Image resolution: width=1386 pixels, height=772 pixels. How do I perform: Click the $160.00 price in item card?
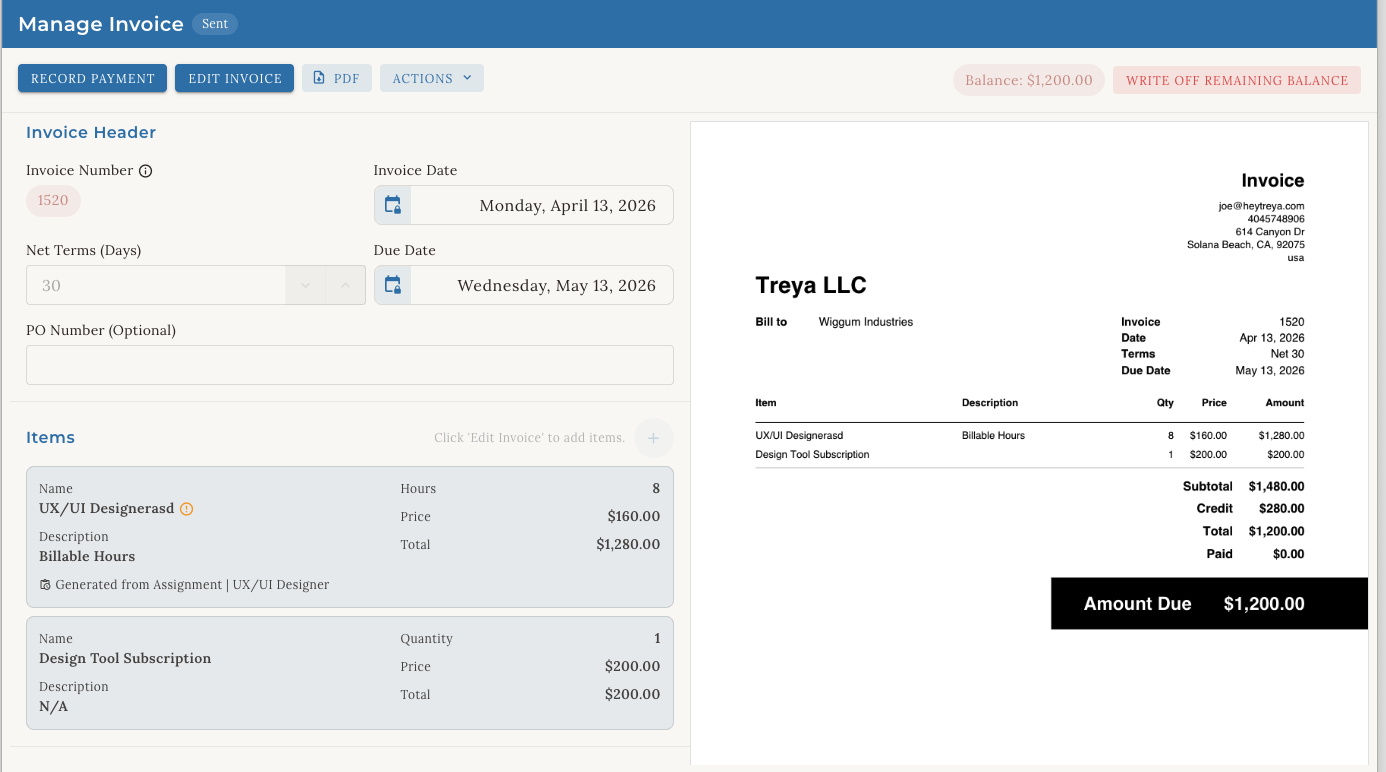[634, 517]
